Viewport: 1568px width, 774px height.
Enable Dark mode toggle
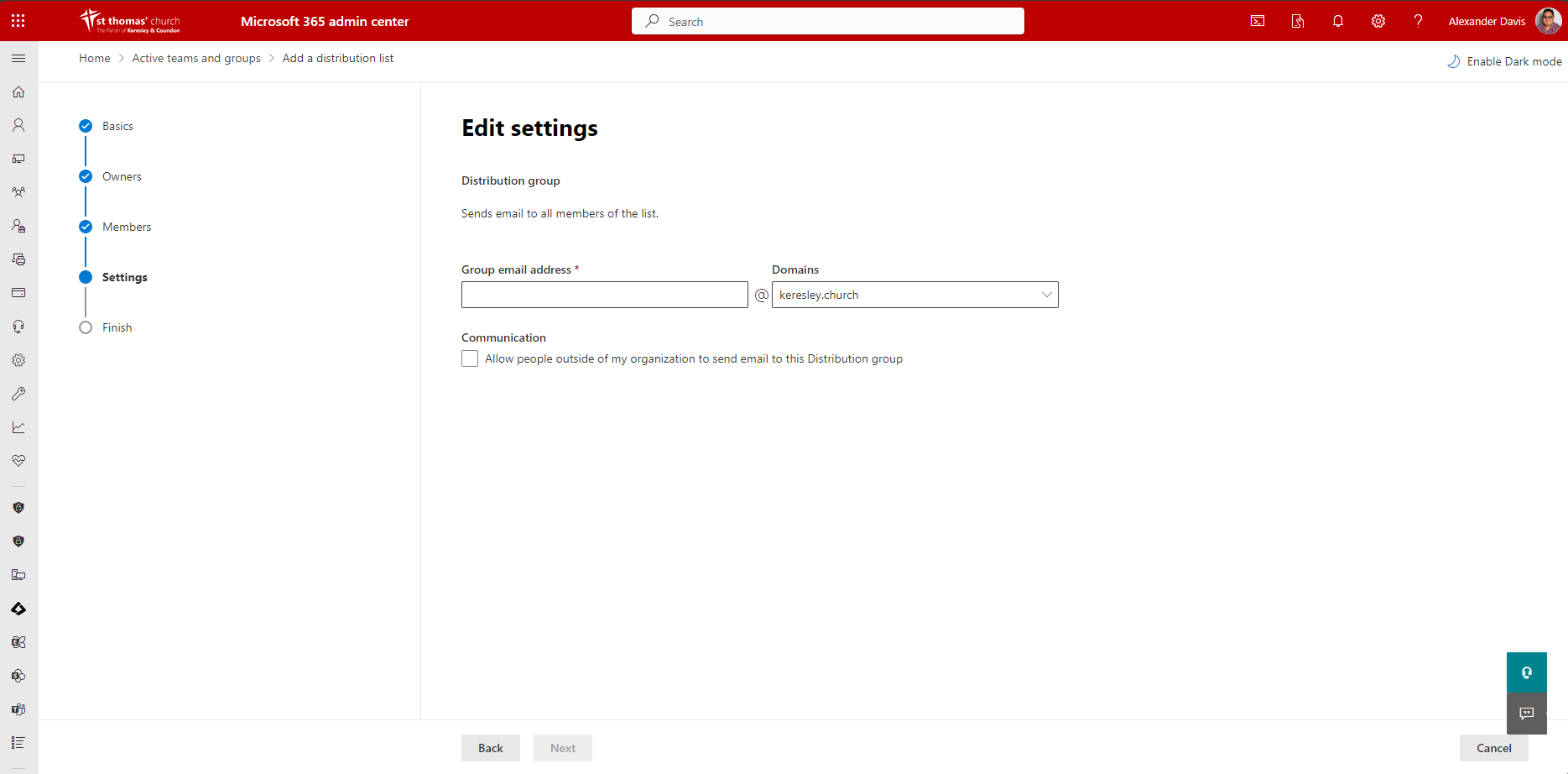click(x=1504, y=61)
